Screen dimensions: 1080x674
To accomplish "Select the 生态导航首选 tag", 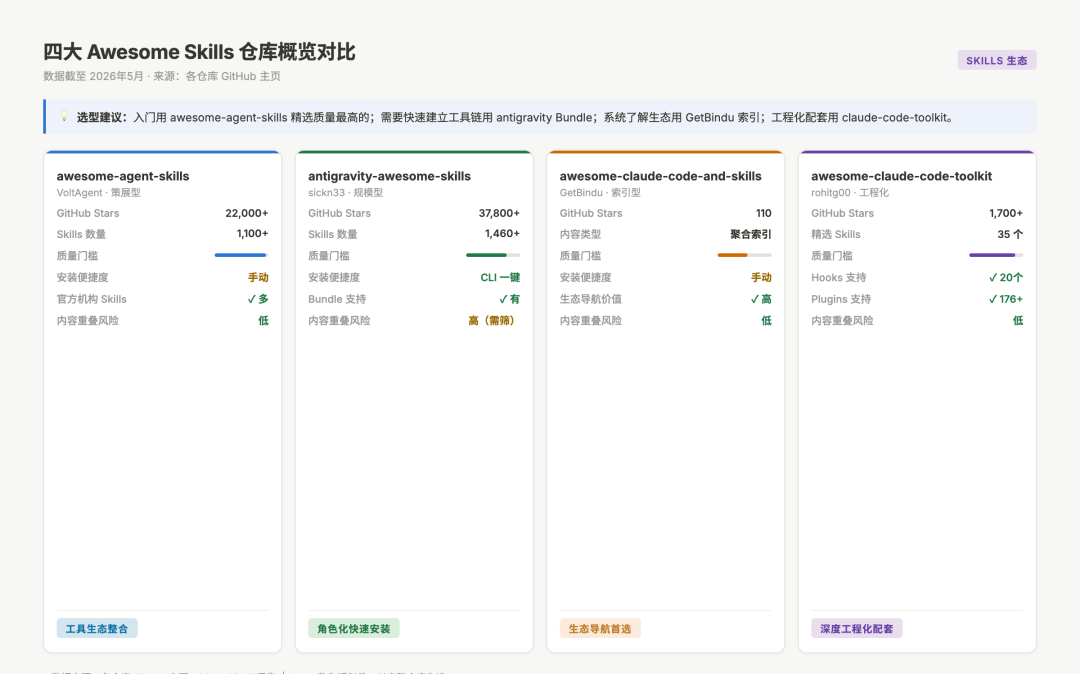I will click(x=600, y=629).
